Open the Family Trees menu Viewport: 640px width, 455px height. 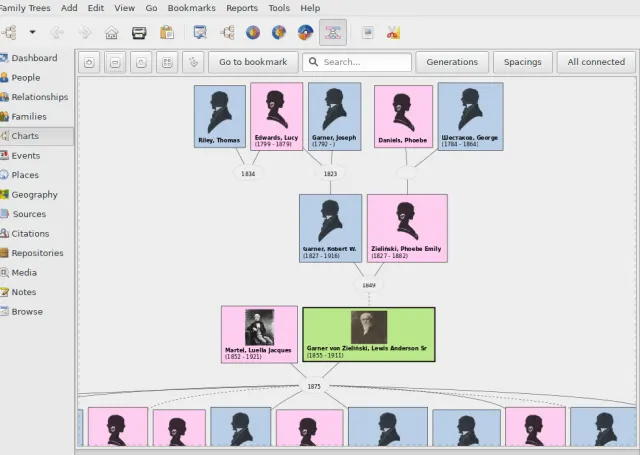pos(24,8)
